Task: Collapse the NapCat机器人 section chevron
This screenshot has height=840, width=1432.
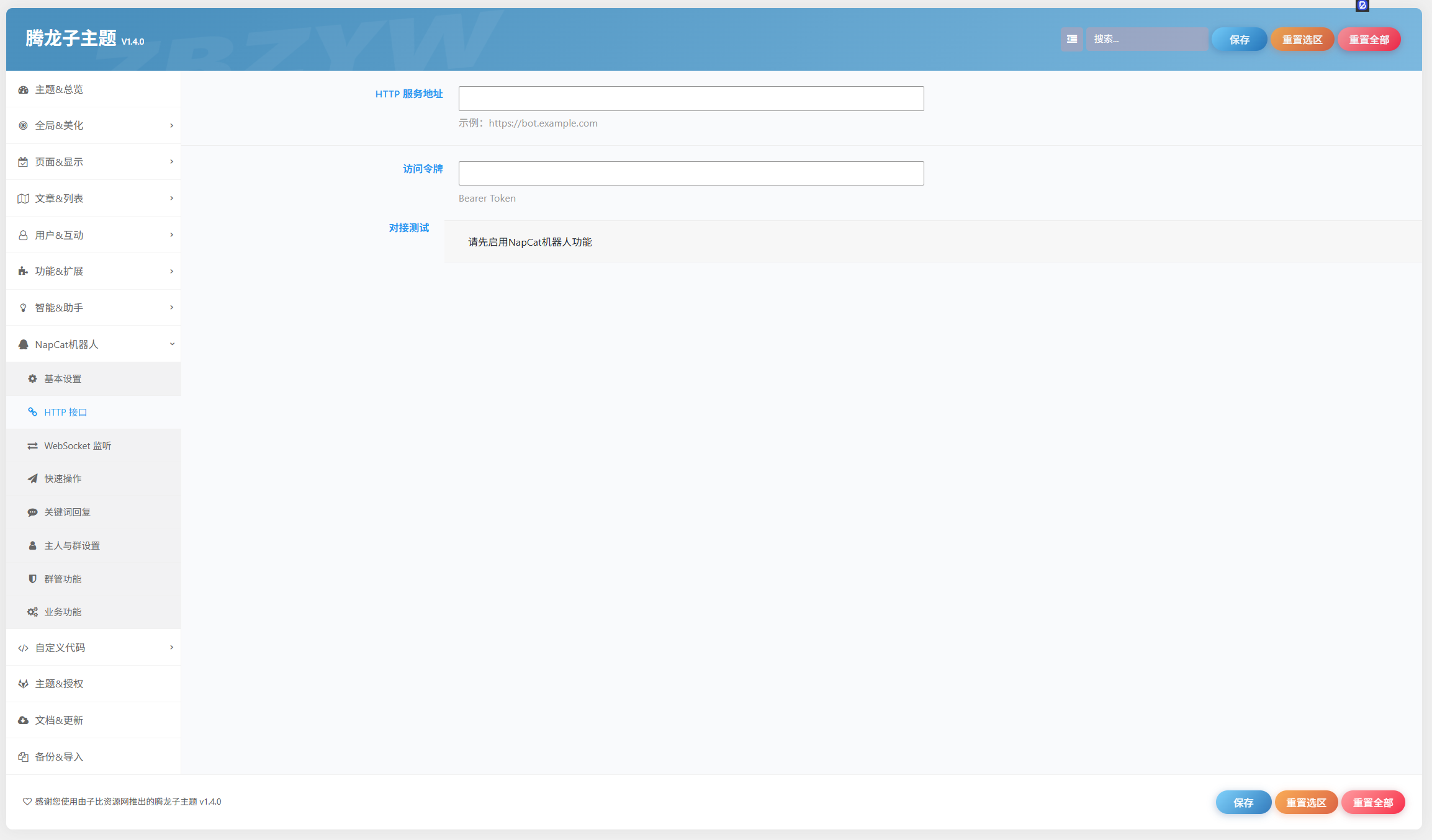Action: click(172, 344)
